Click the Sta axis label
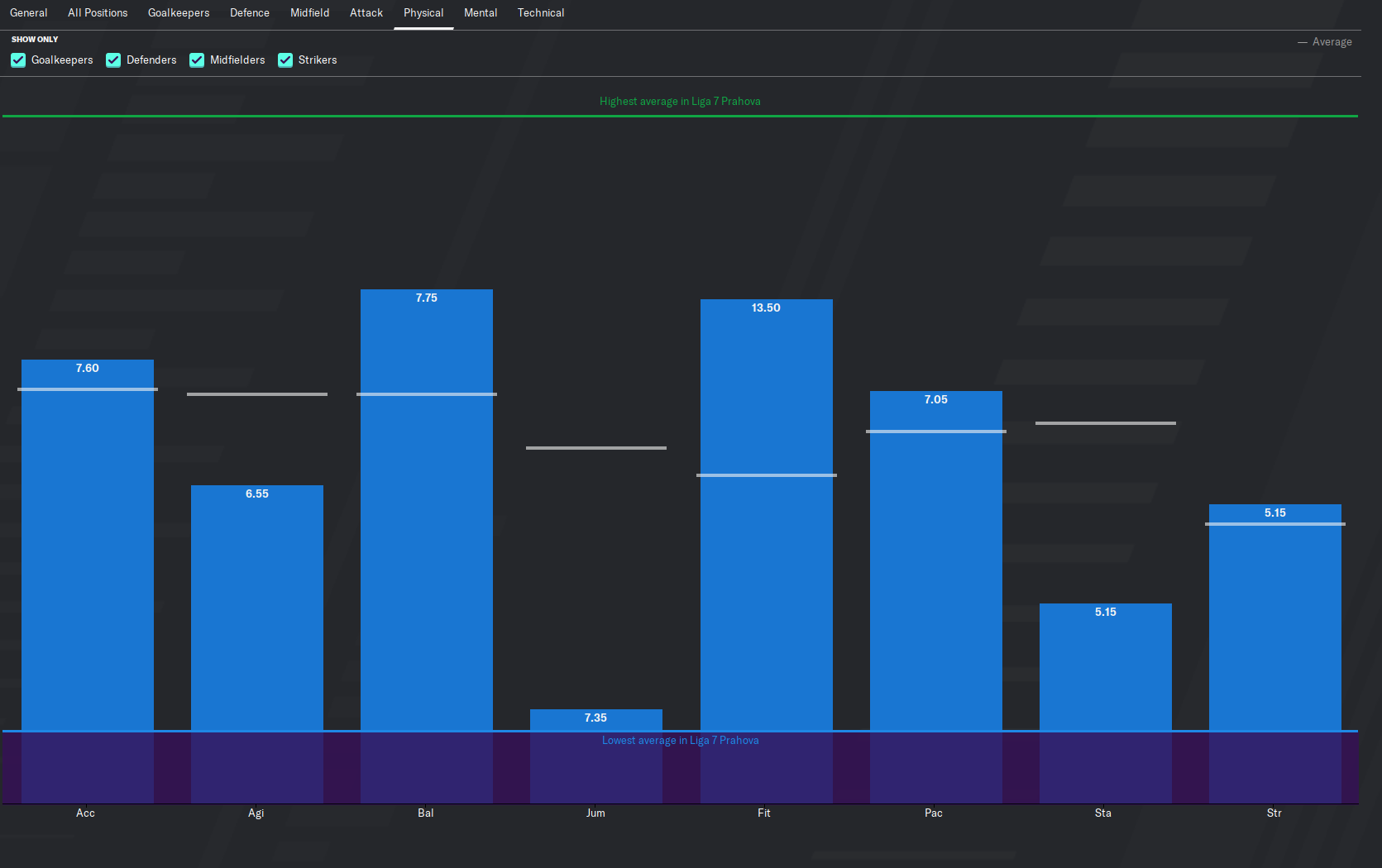The height and width of the screenshot is (868, 1382). (1103, 813)
